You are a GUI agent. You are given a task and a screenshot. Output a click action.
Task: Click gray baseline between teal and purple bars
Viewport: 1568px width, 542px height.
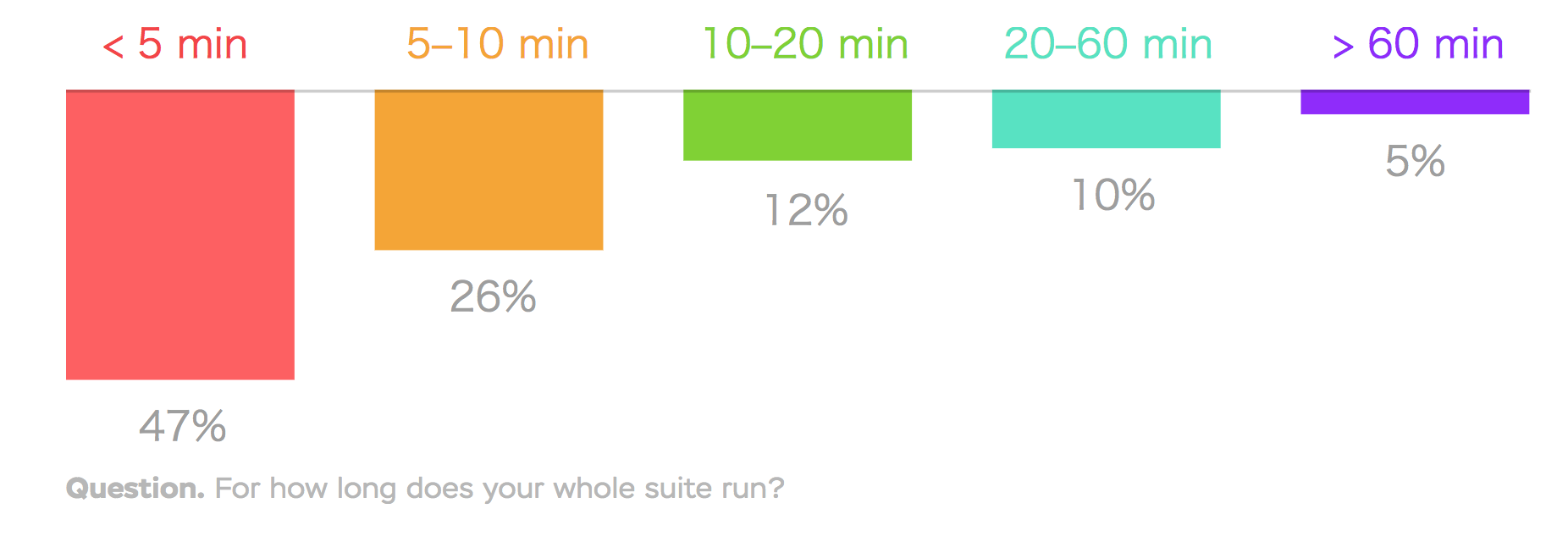tap(1261, 91)
